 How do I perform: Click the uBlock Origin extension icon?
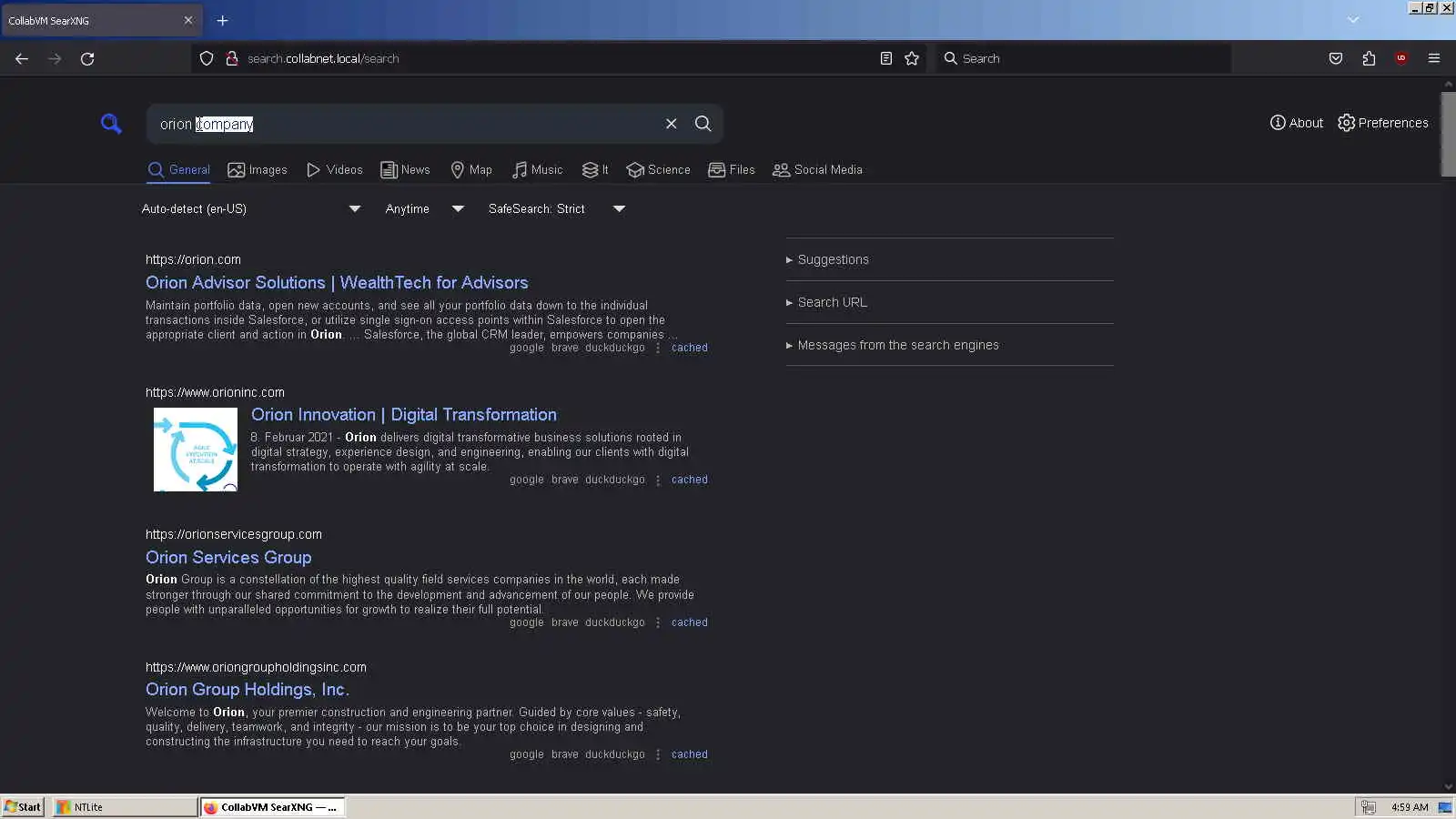point(1401,58)
